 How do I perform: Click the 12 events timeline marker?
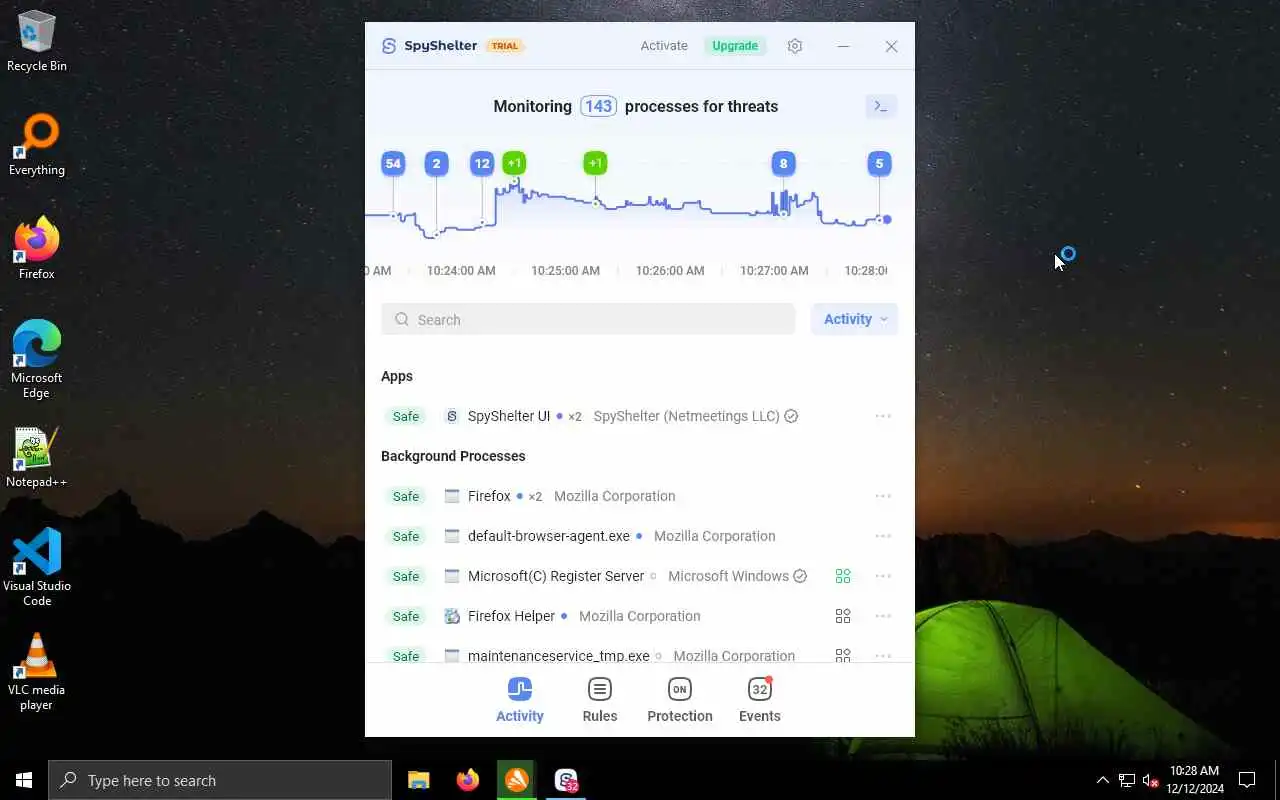(x=482, y=163)
